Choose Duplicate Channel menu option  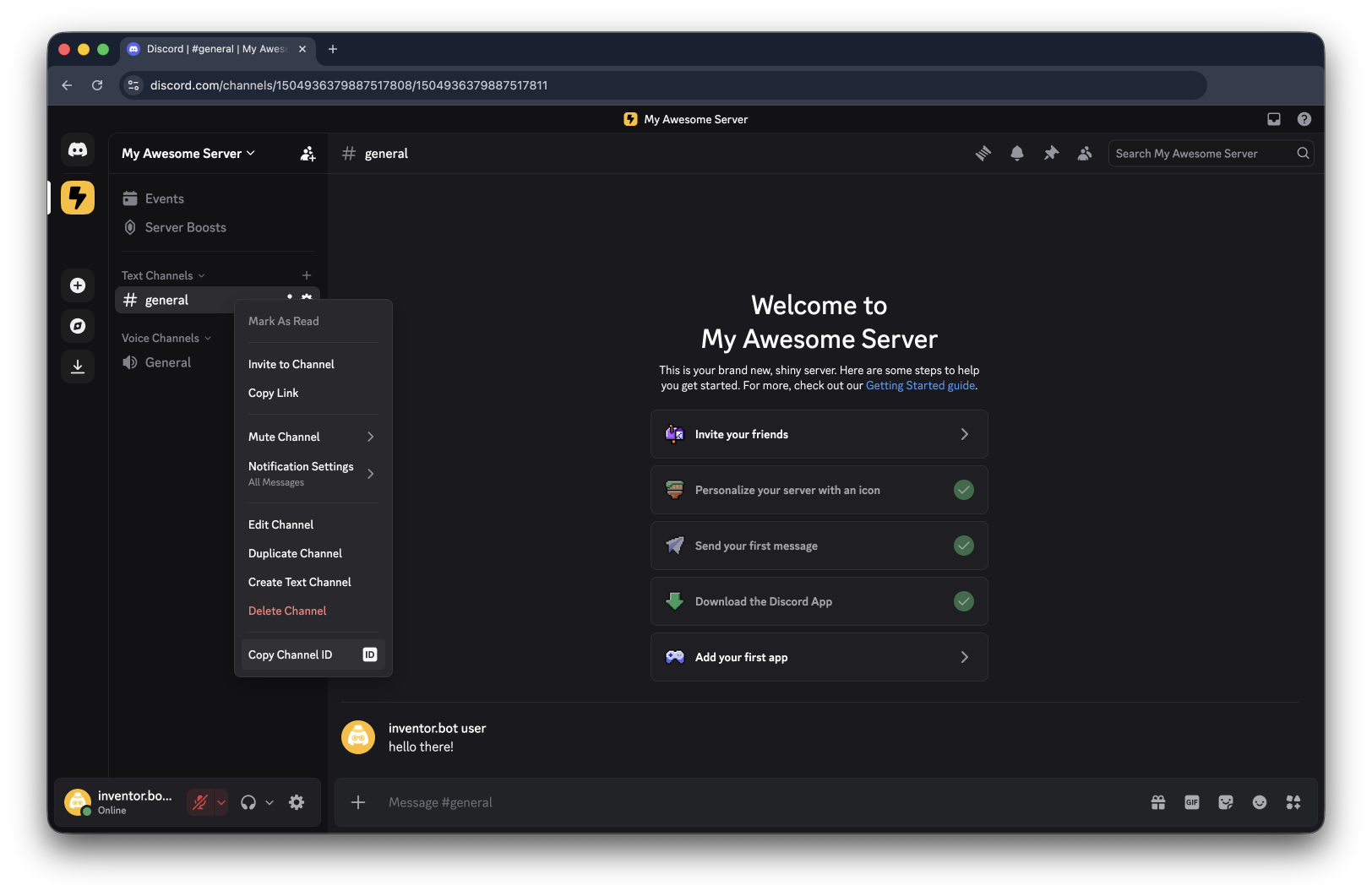coord(313,553)
